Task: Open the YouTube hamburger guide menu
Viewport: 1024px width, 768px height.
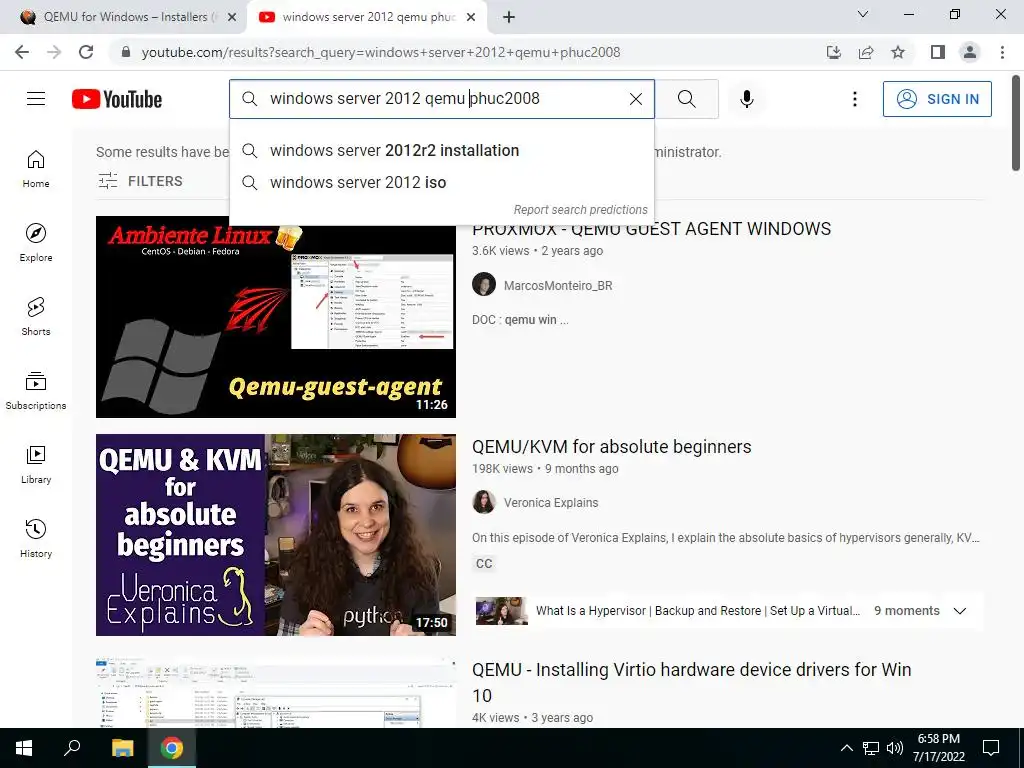Action: click(x=36, y=99)
